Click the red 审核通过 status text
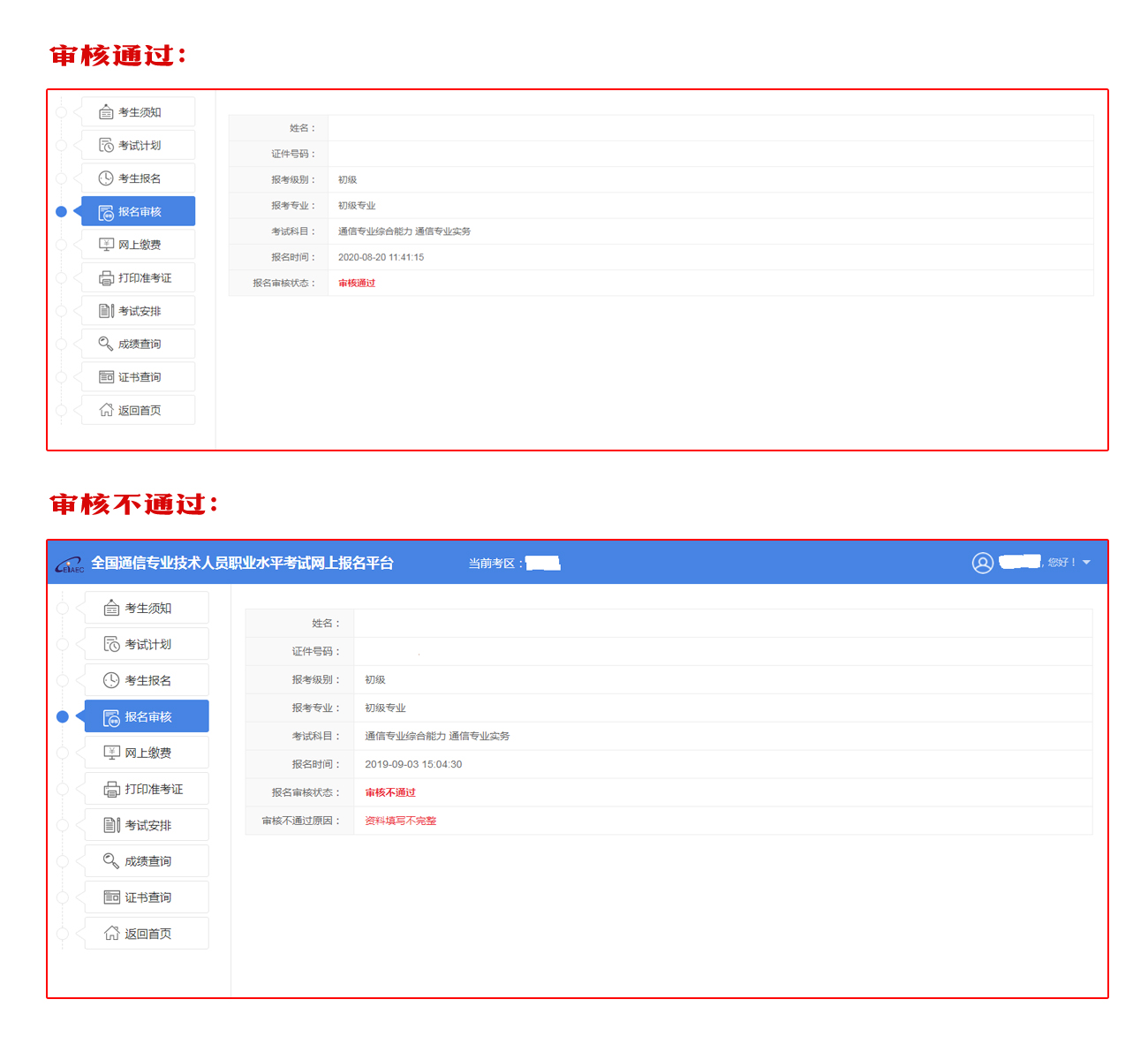This screenshot has width=1148, height=1060. tap(357, 284)
